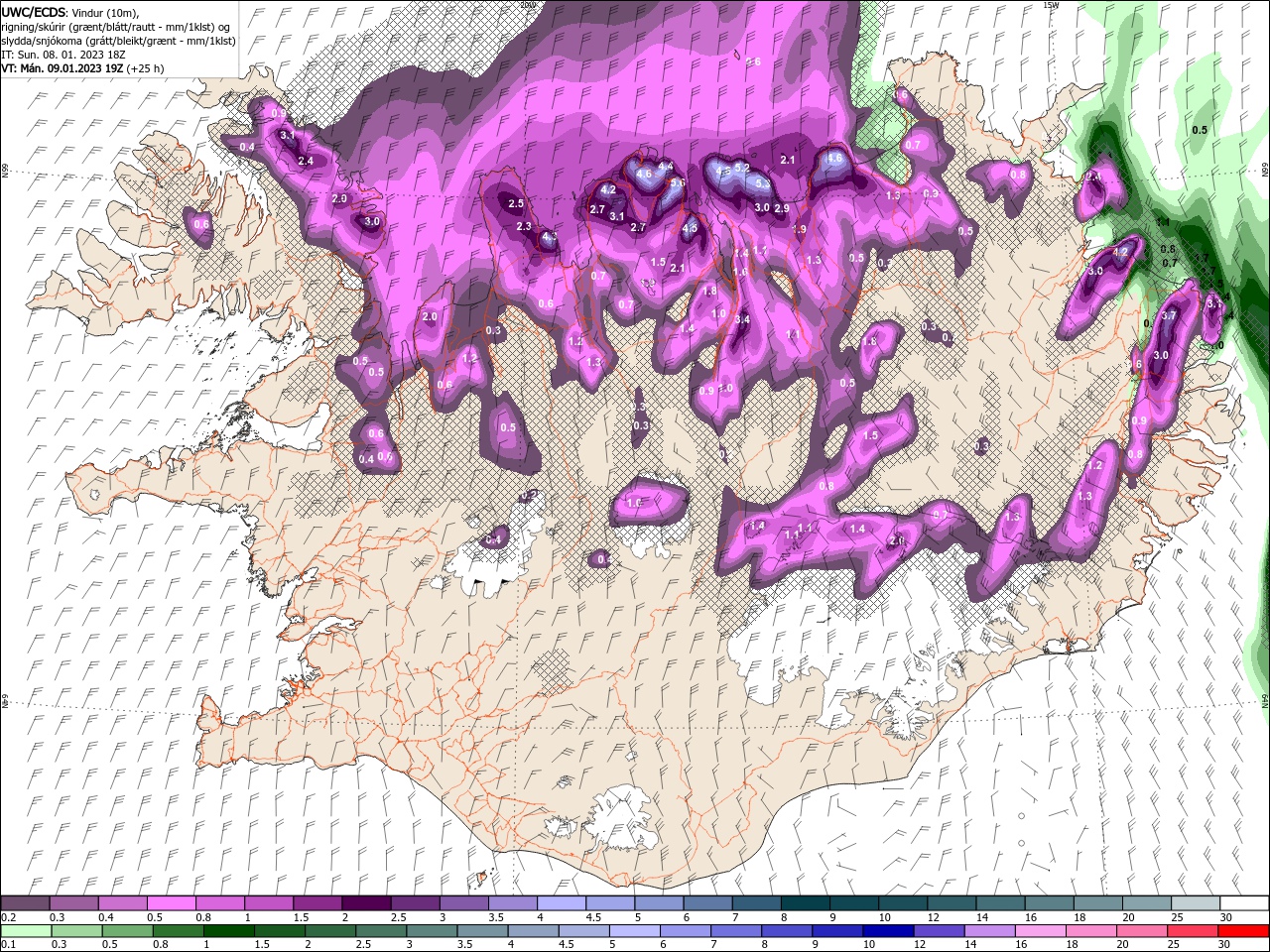Click the 'rigning/skúrir' legend description line
The image size is (1270, 952).
(117, 26)
